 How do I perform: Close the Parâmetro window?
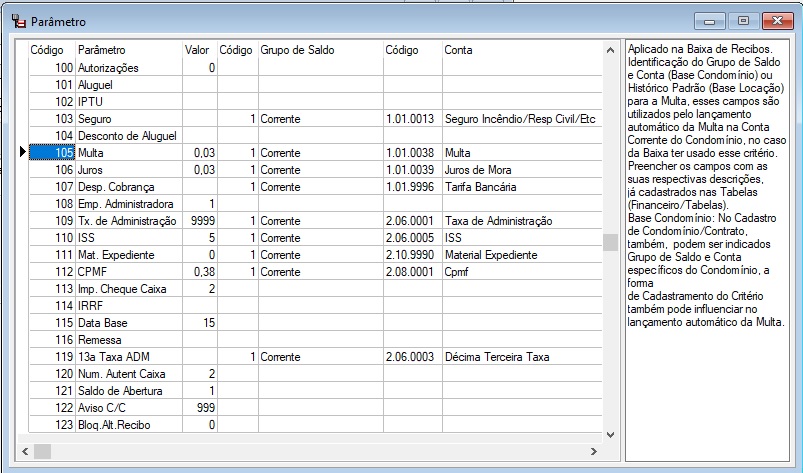pos(777,22)
